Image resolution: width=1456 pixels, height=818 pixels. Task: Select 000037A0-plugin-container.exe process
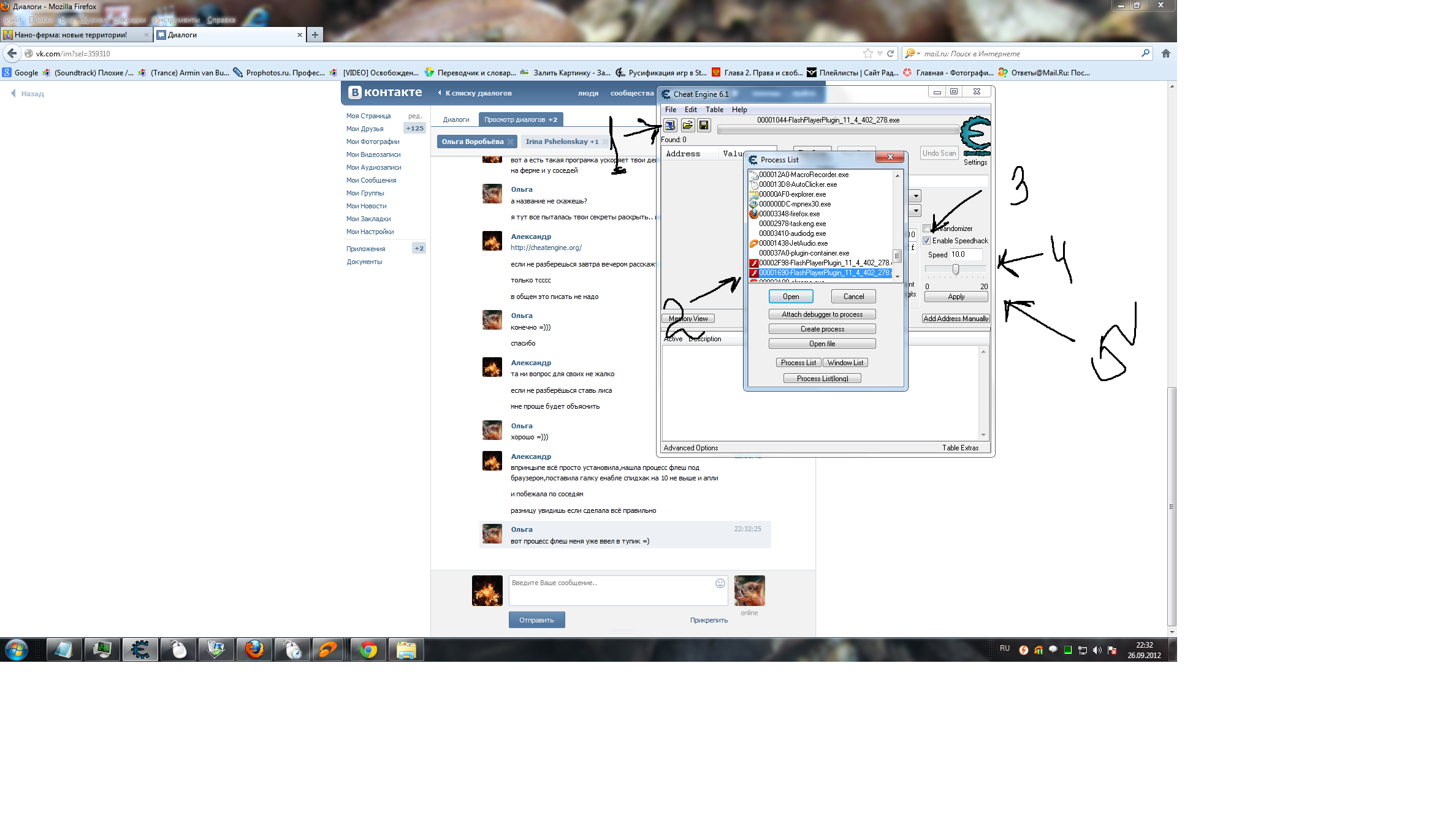point(820,253)
